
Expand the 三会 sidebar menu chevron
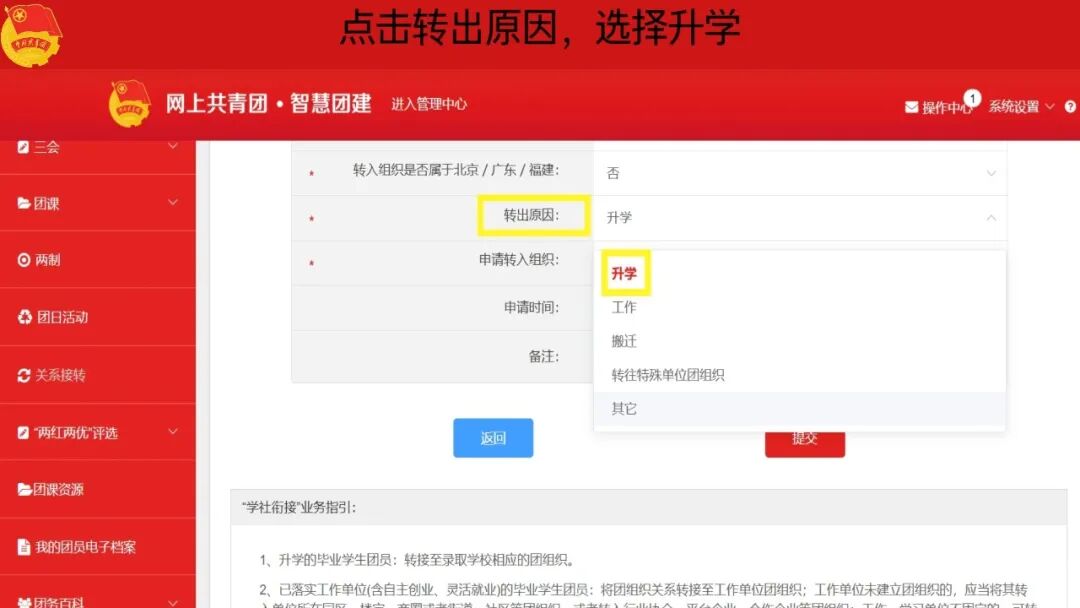tap(173, 146)
